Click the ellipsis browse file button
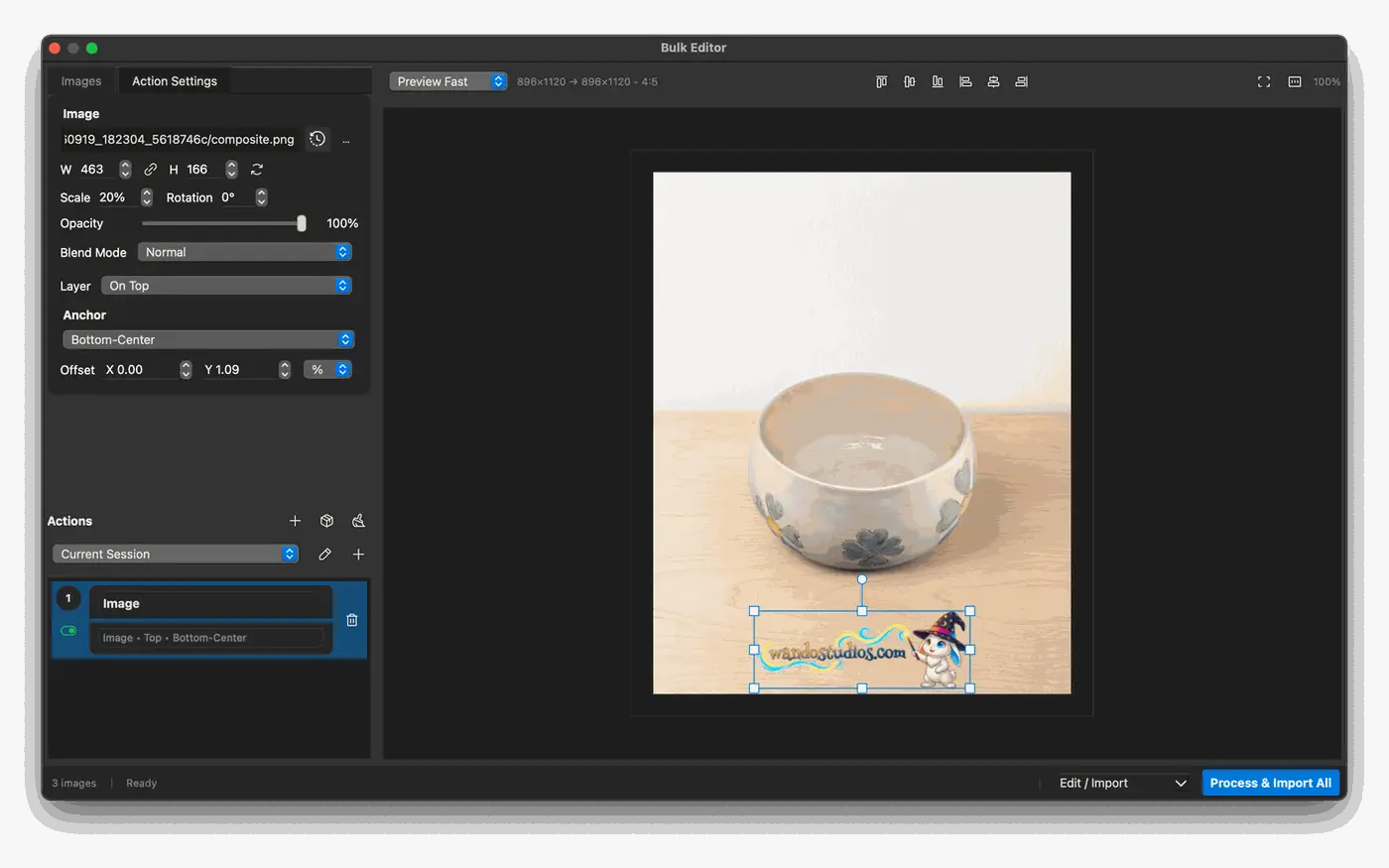1389x868 pixels. [x=345, y=140]
